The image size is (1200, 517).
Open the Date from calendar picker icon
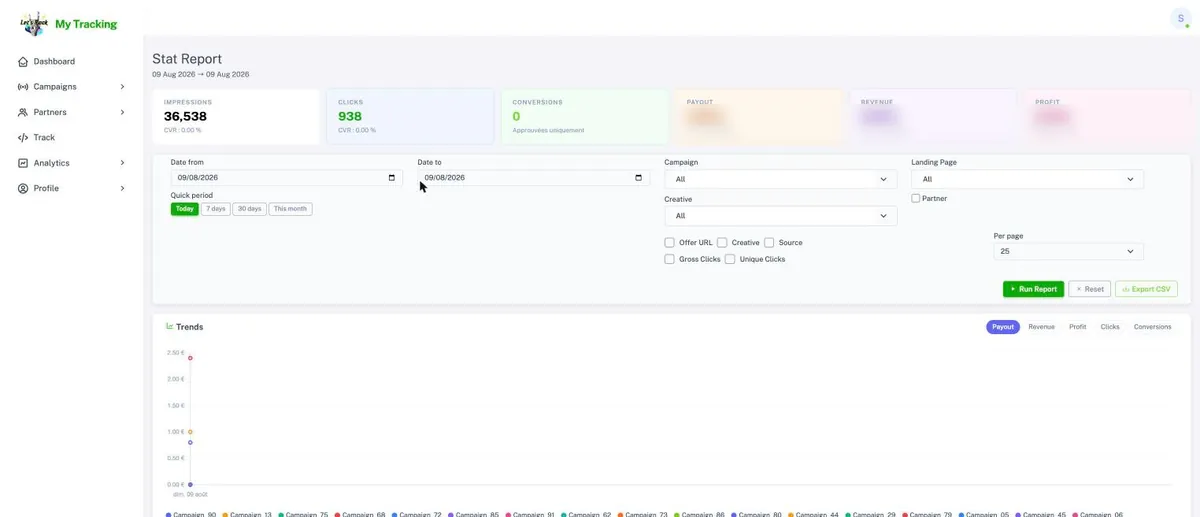[x=391, y=178]
